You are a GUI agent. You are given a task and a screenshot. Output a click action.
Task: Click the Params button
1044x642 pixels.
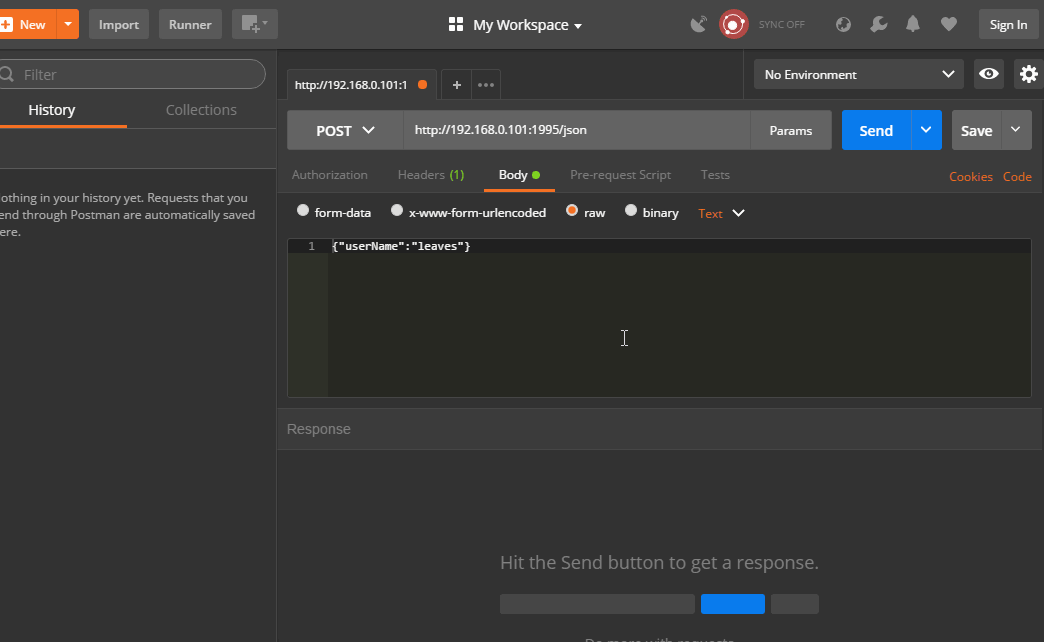791,131
